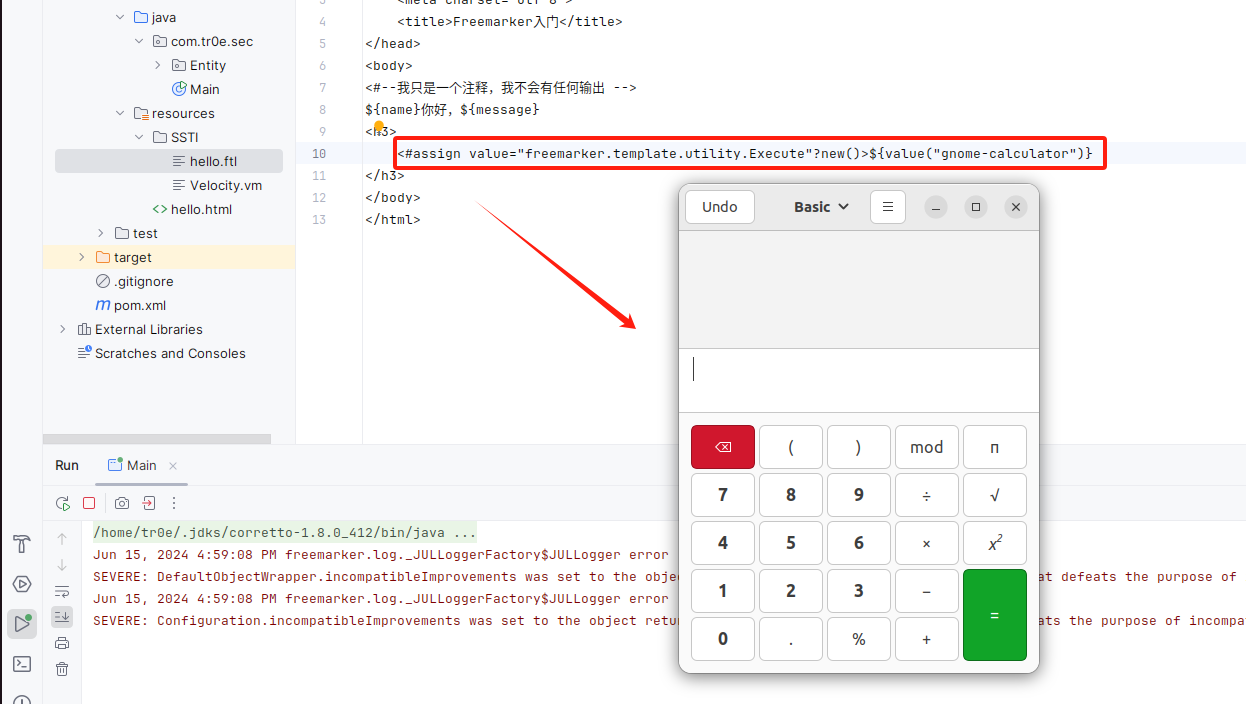Clear console with the trash icon
This screenshot has width=1246, height=704.
click(x=62, y=669)
